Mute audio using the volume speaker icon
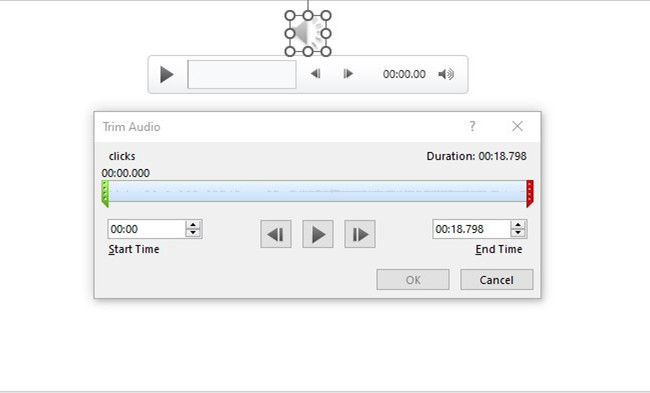This screenshot has width=650, height=393. click(x=446, y=74)
